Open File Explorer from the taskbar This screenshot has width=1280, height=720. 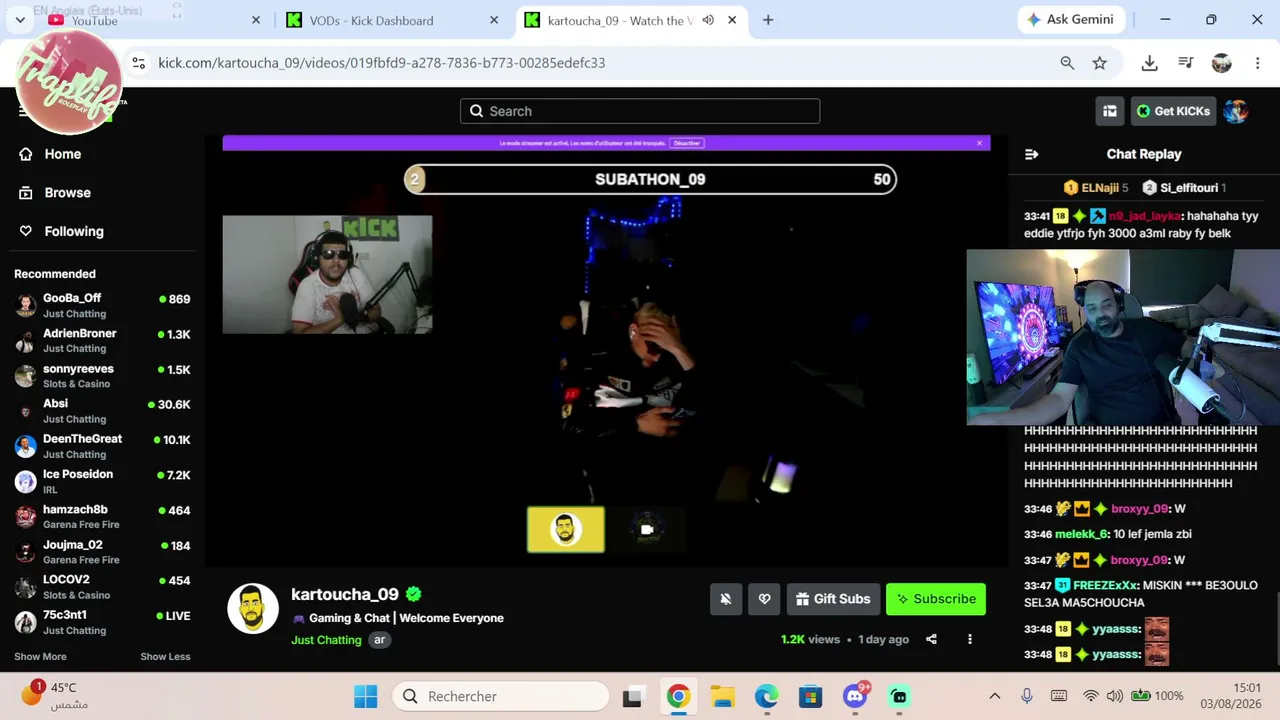pyautogui.click(x=722, y=696)
